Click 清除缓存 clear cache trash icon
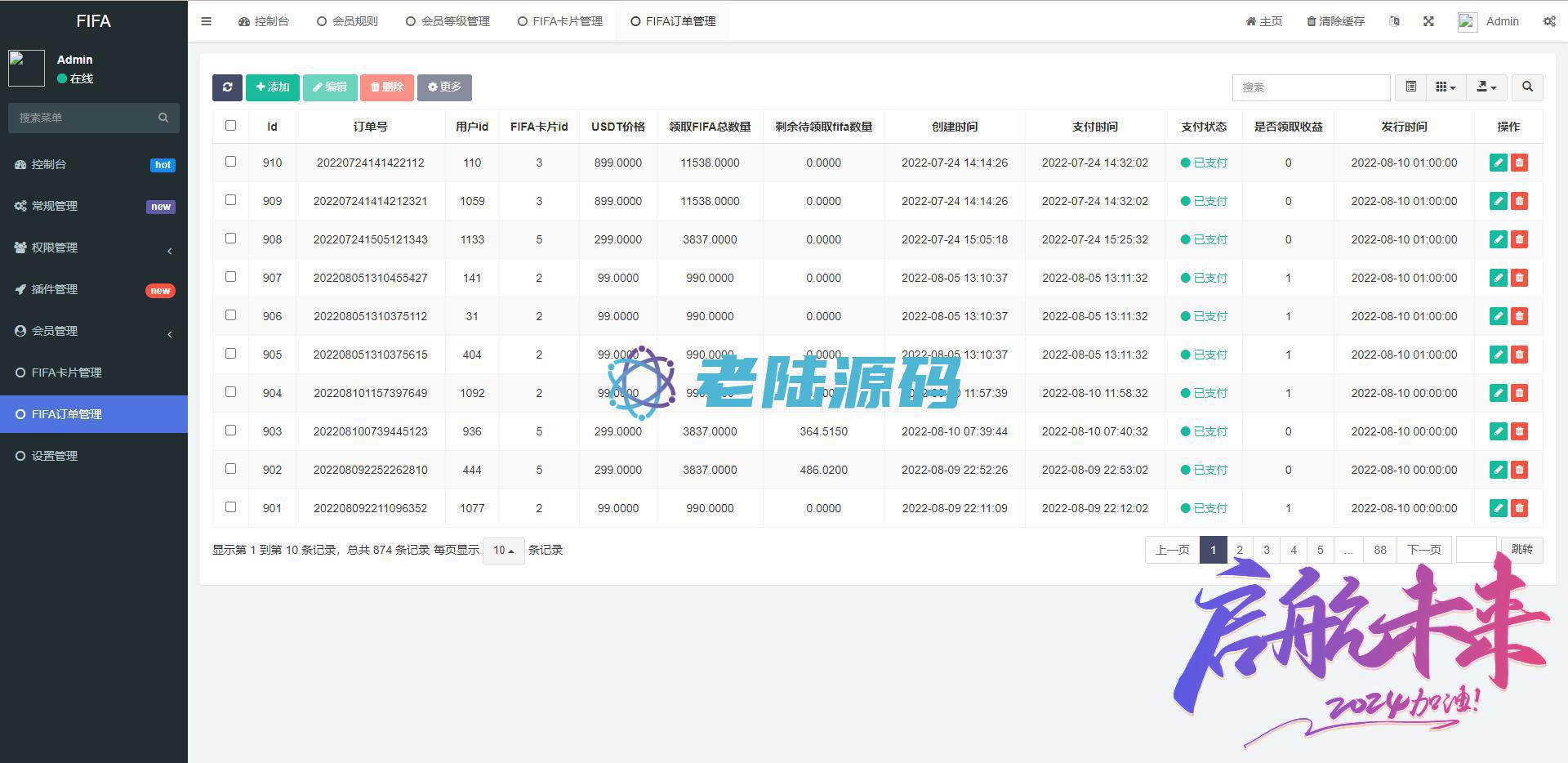Screen dimensions: 1568x763 1312,21
